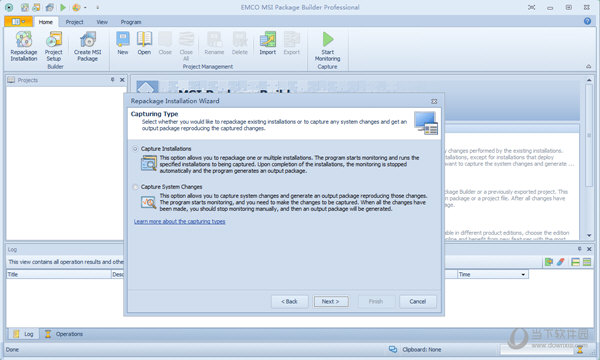Switch to the Program ribbon tab
Image resolution: width=600 pixels, height=360 pixels.
131,22
